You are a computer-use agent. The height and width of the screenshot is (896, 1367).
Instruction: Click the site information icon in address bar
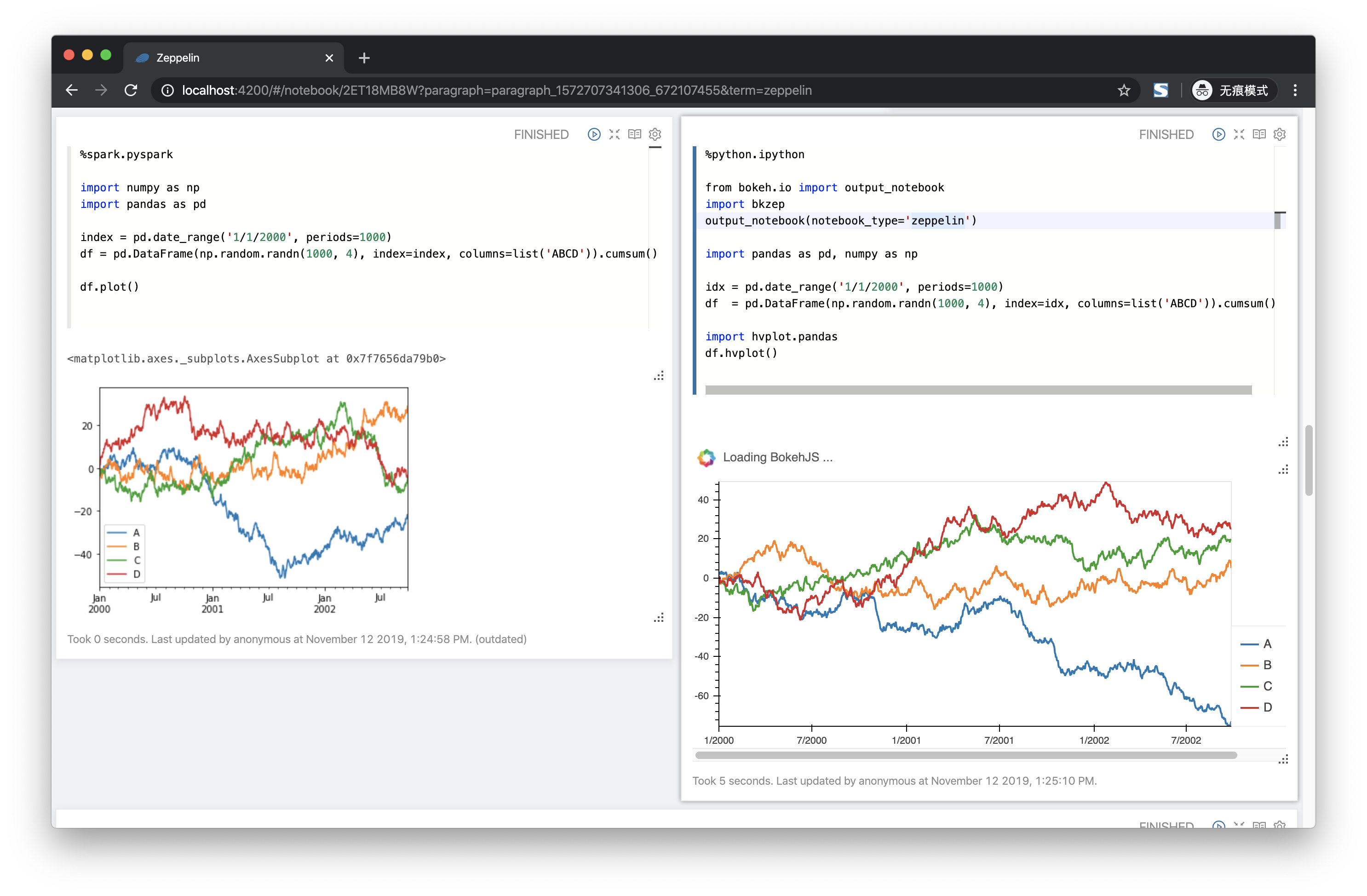point(168,90)
